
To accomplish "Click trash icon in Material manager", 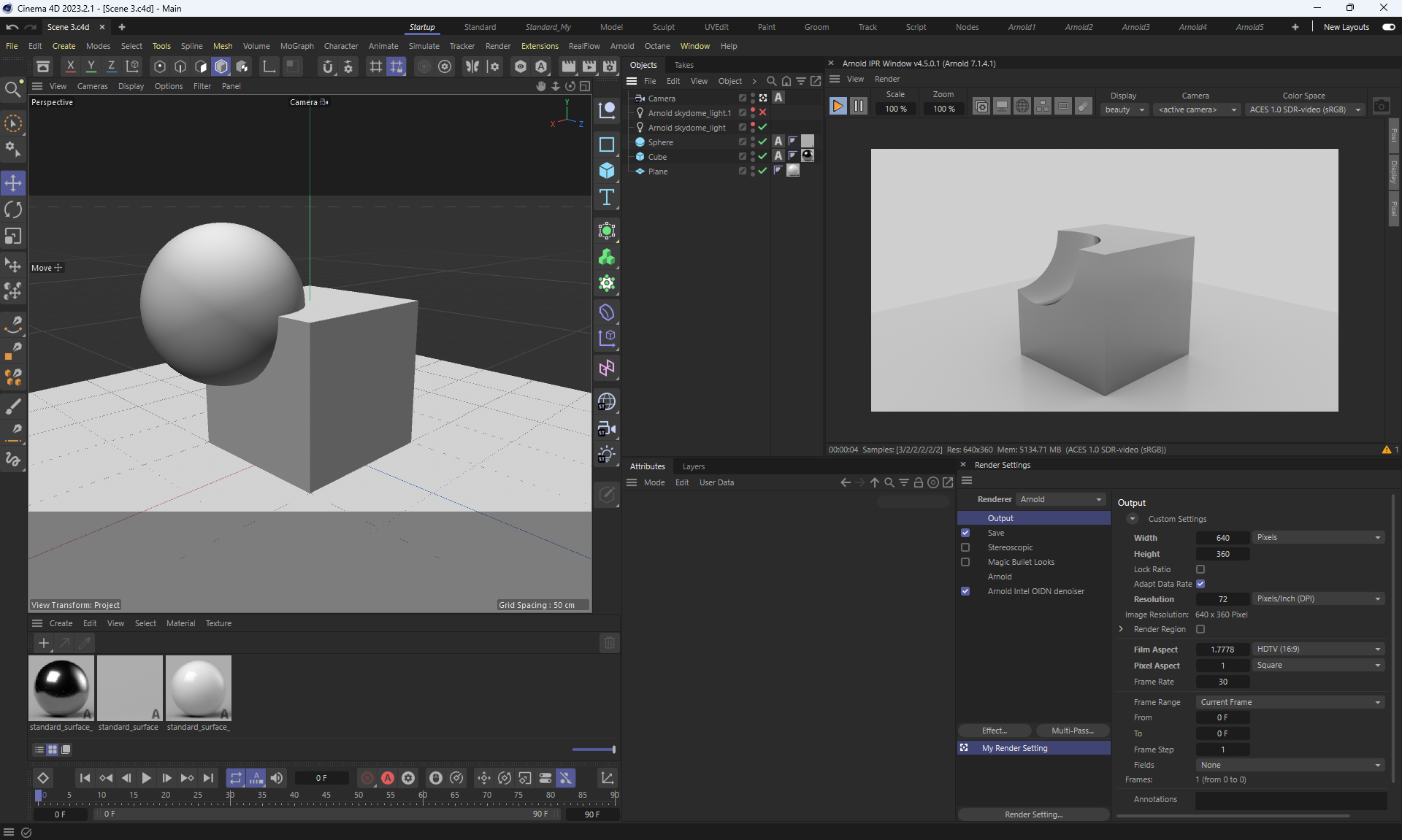I will point(609,643).
